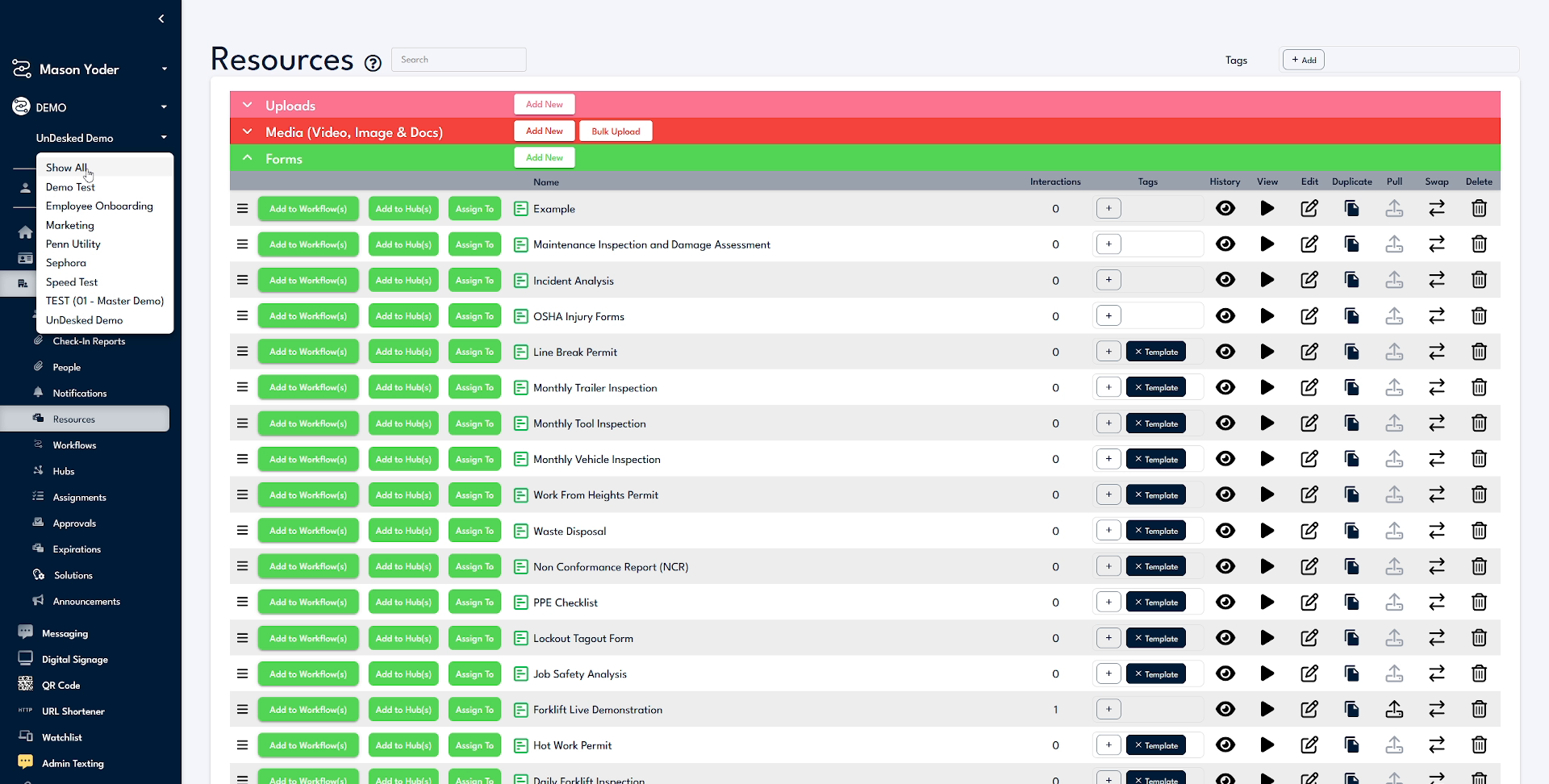Duplicate the OSHA Injury Forms entry
Screen dimensions: 1549x784
[x=1351, y=315]
